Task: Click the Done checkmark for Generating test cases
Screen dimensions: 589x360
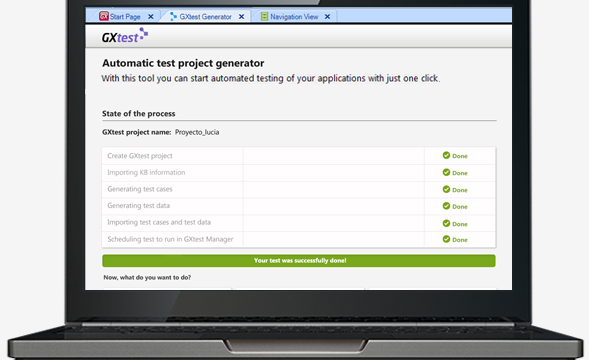Action: click(446, 189)
